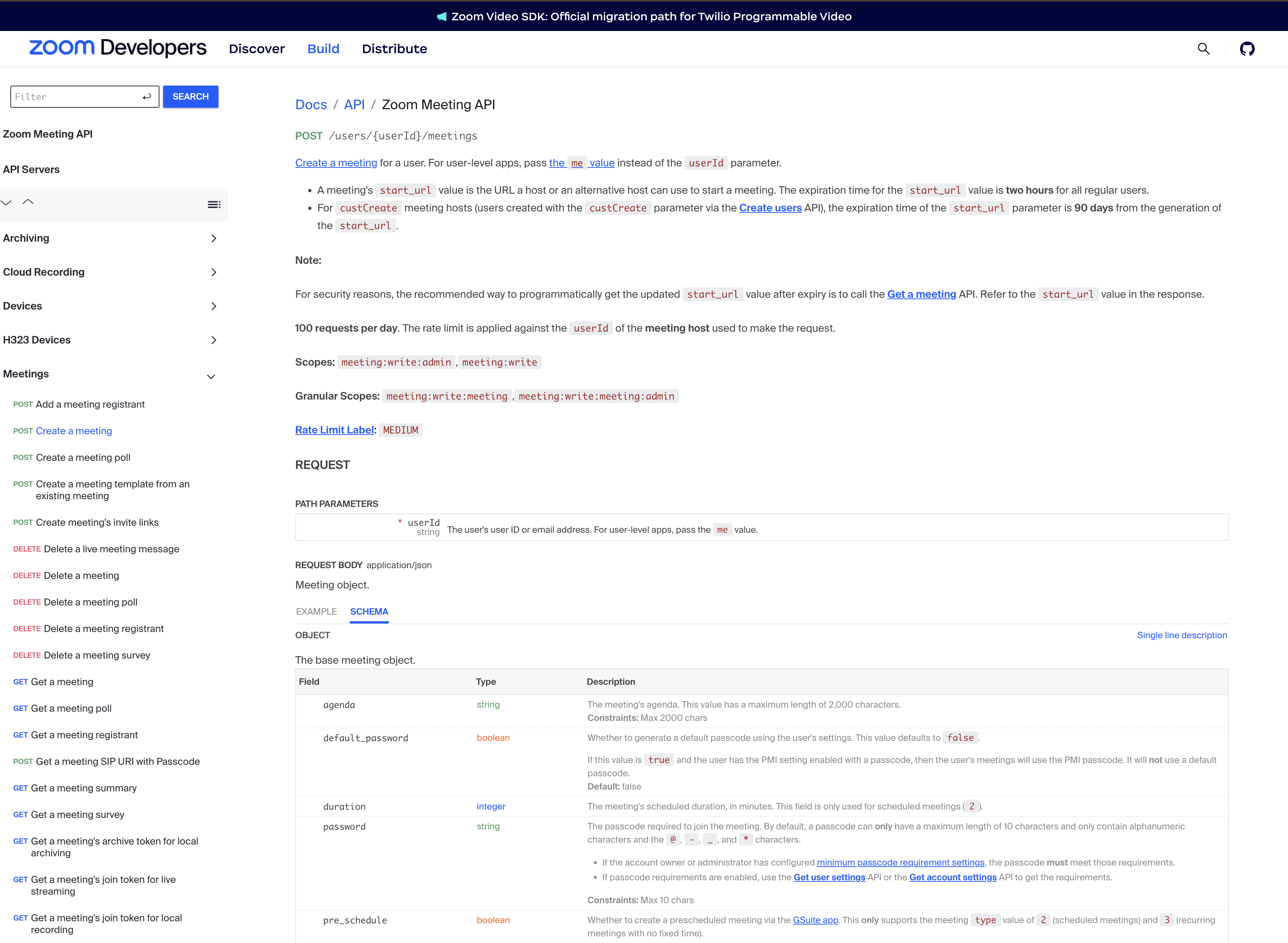Click the meeting:write:admin scope code

(x=396, y=362)
